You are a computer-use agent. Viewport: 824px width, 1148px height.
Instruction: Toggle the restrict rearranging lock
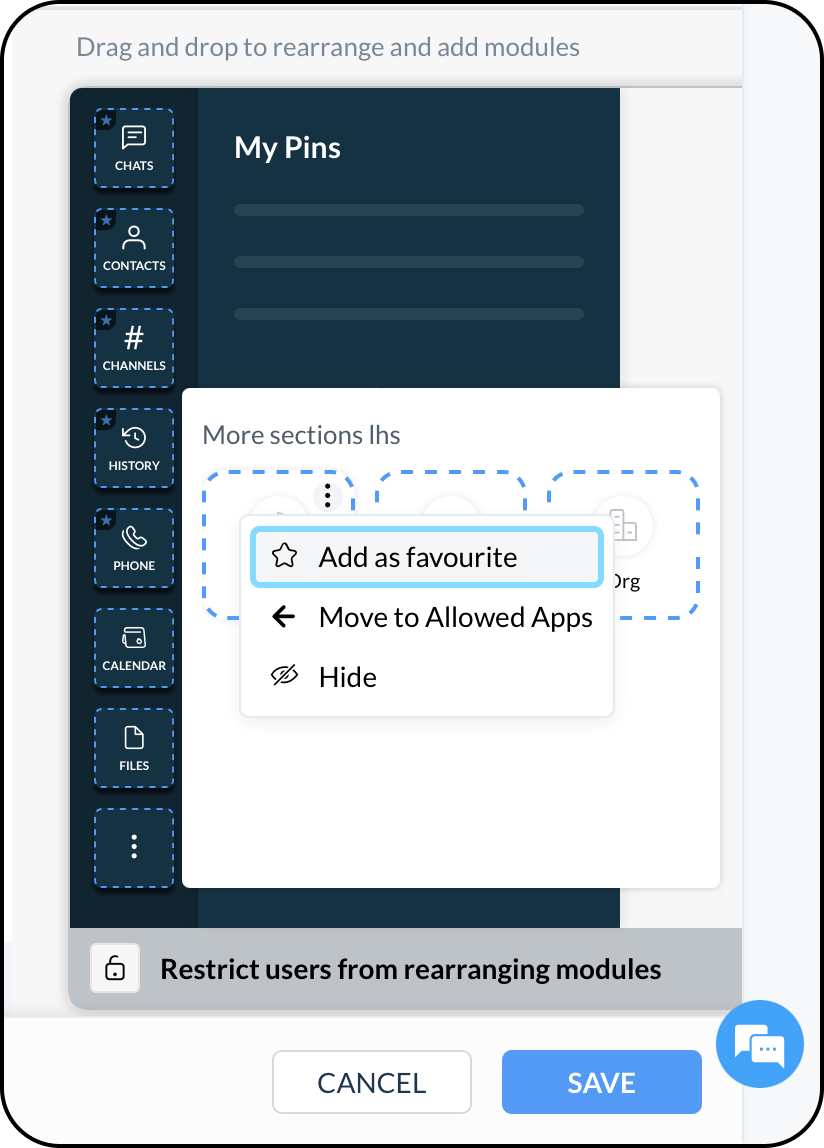coord(115,969)
